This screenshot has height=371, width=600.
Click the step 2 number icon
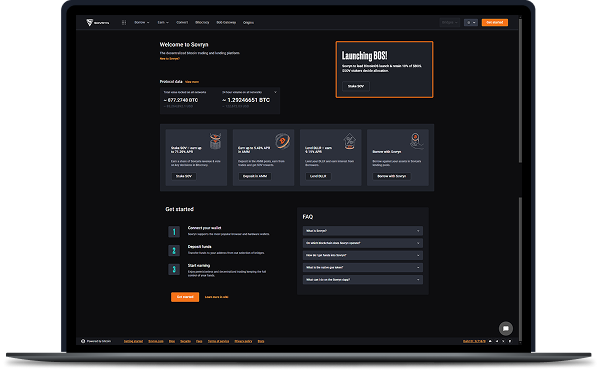click(x=174, y=251)
